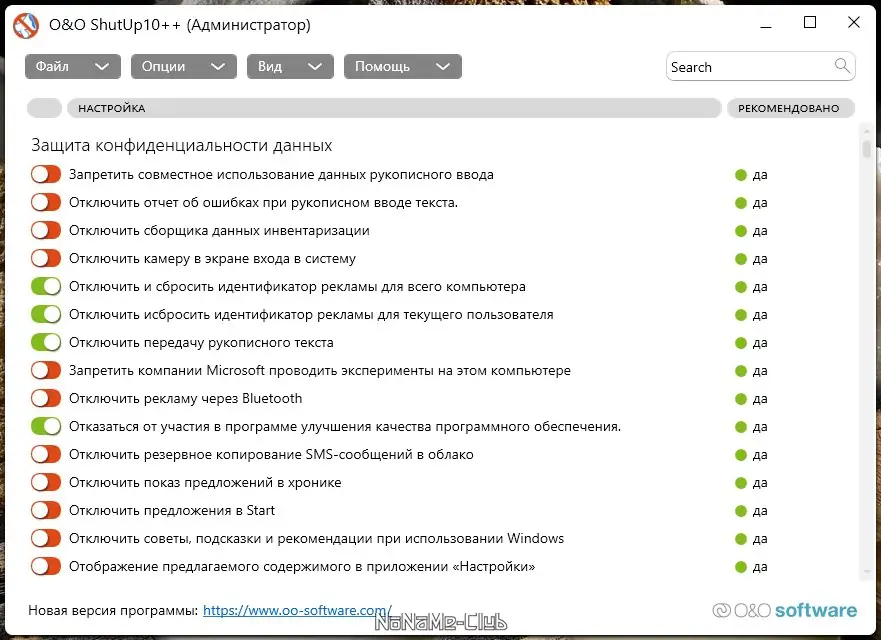Toggle off handwriting error reporting setting
This screenshot has height=640, width=881.
pos(45,202)
